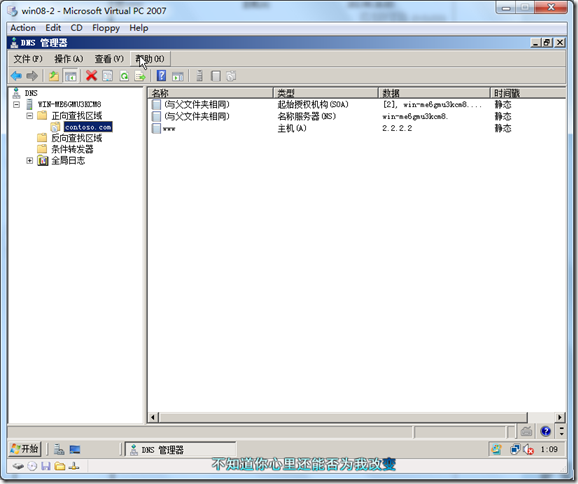Restore the DNS 管理器 inner window
Viewport: 578px width, 484px height.
click(x=547, y=43)
